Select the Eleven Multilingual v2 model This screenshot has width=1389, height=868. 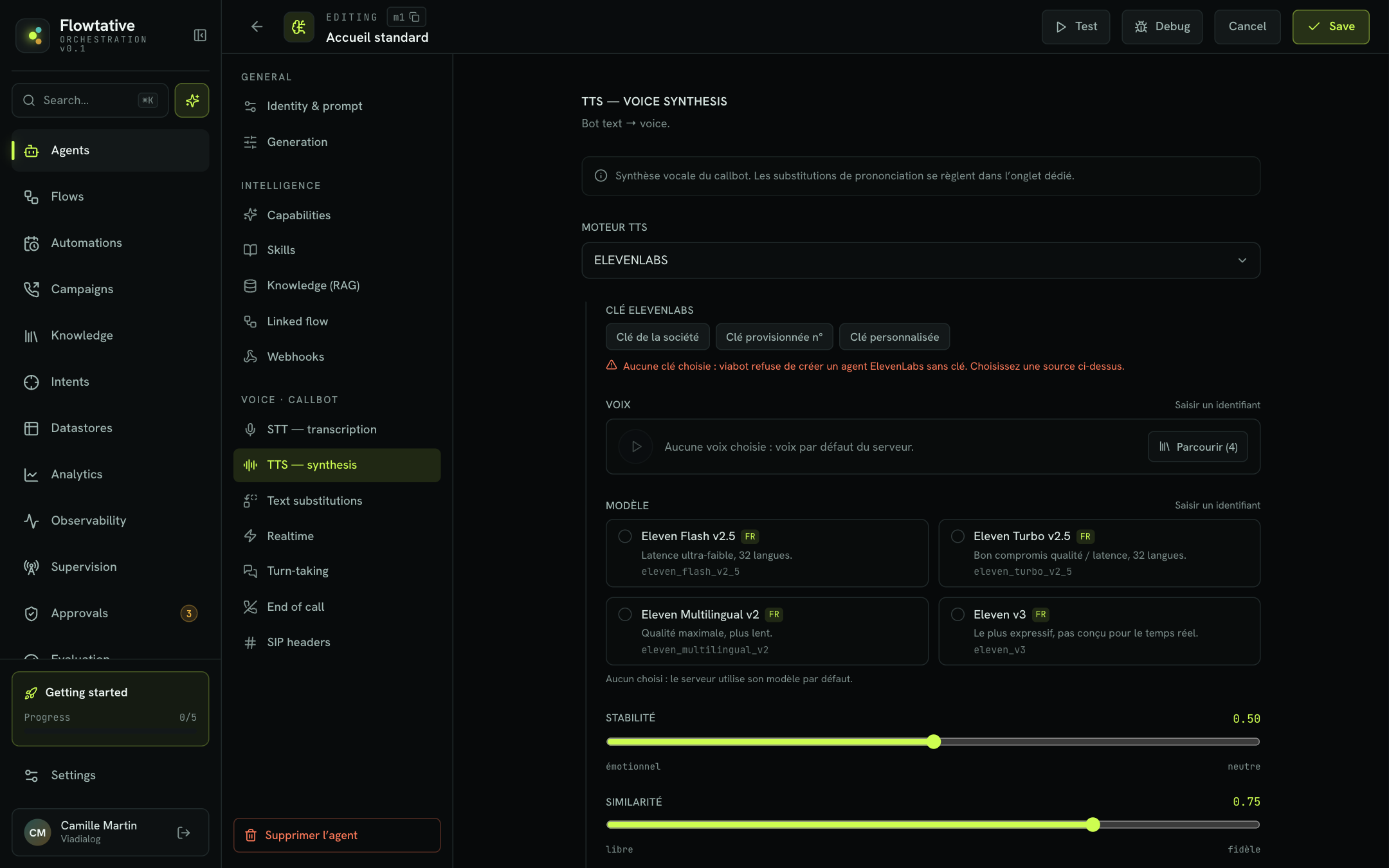(x=767, y=631)
